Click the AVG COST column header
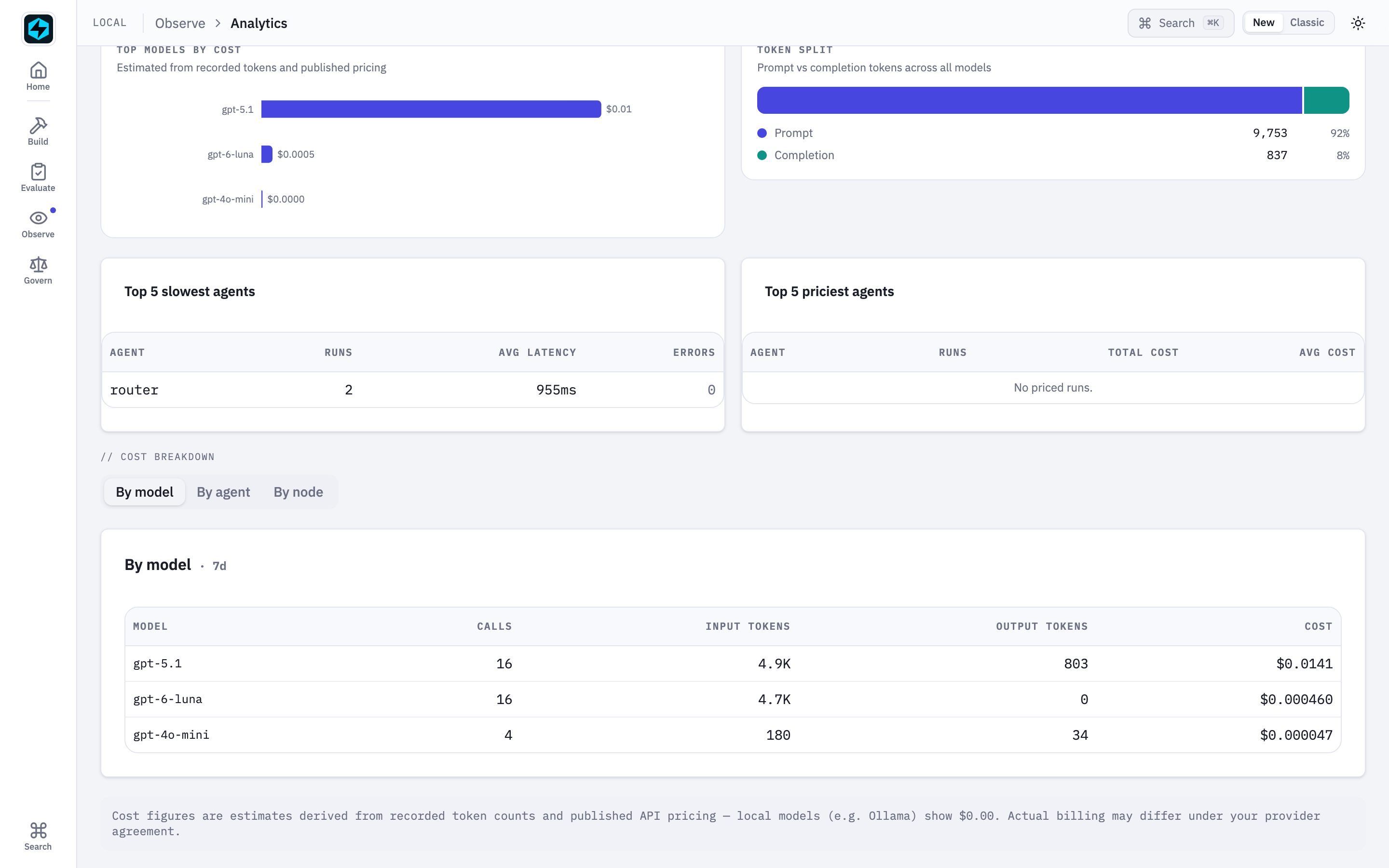 (x=1327, y=353)
